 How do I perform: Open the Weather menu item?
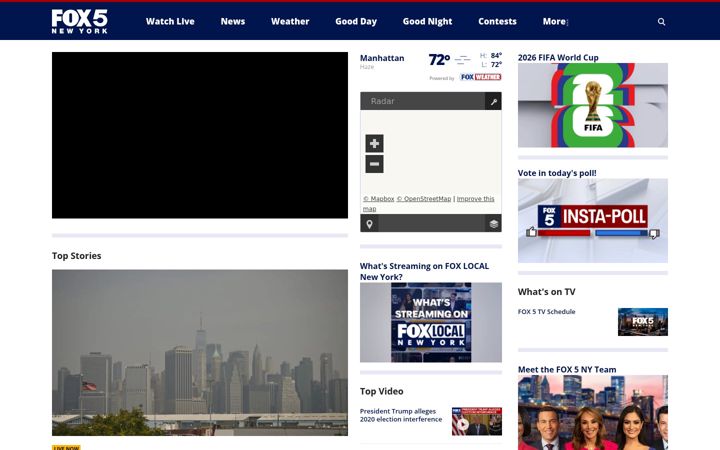point(290,21)
